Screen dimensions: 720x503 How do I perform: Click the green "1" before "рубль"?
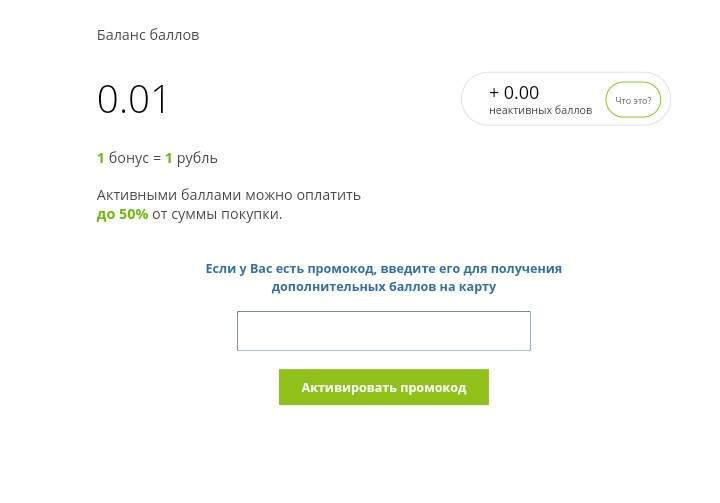pos(169,158)
